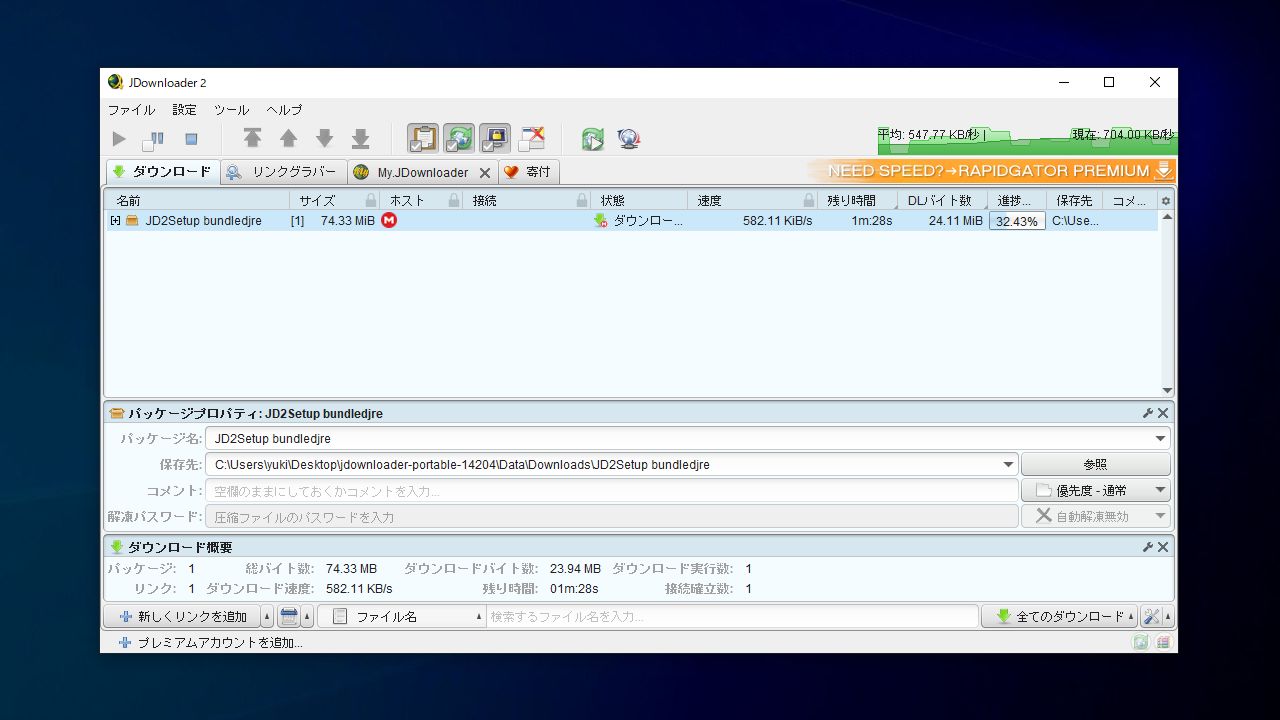
Task: Pause downloads using the pause icon
Action: (154, 139)
